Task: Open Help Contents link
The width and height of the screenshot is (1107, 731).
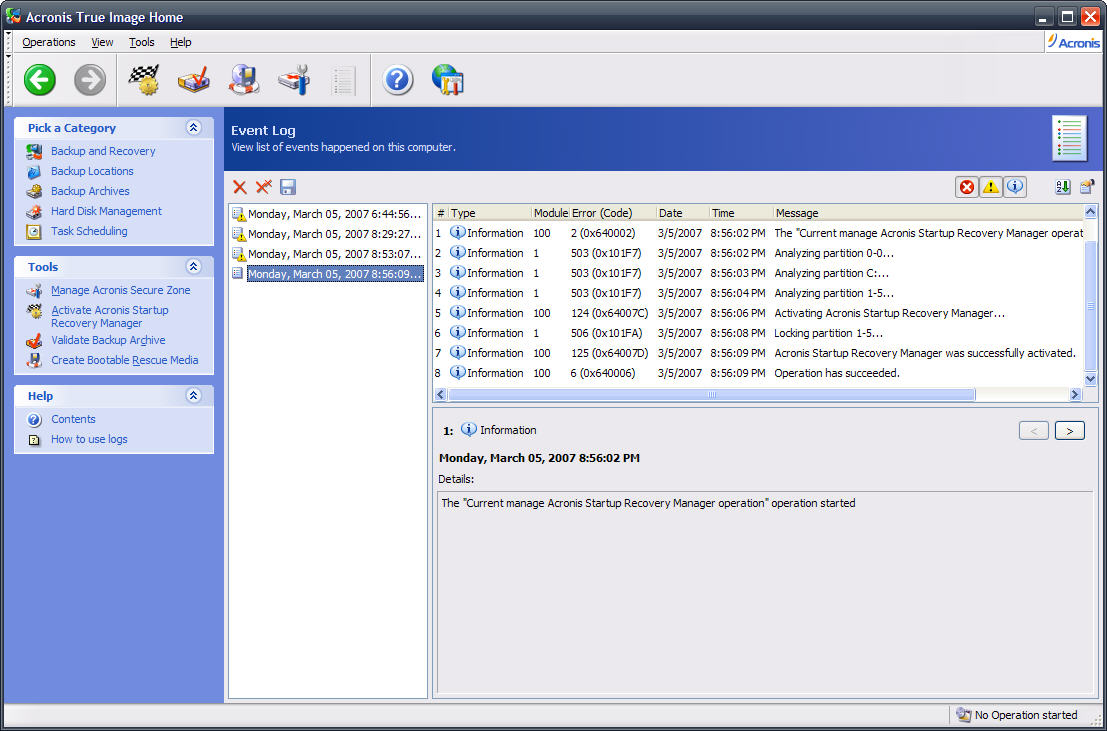Action: [73, 420]
